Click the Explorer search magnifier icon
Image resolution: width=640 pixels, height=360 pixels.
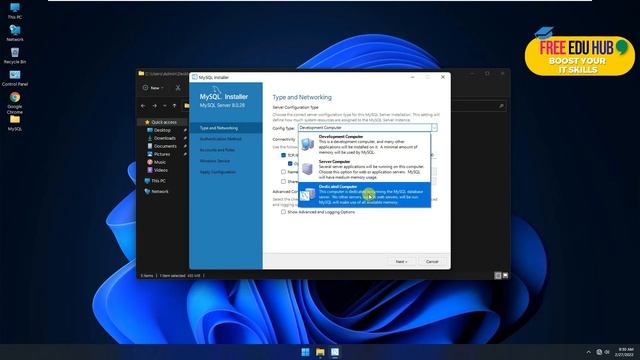[501, 106]
